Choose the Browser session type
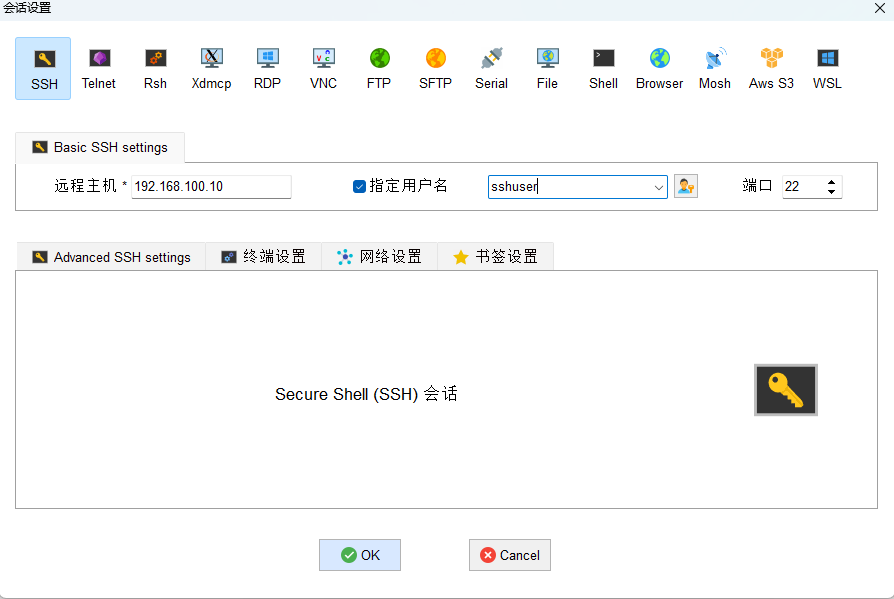The image size is (894, 599). [x=659, y=68]
